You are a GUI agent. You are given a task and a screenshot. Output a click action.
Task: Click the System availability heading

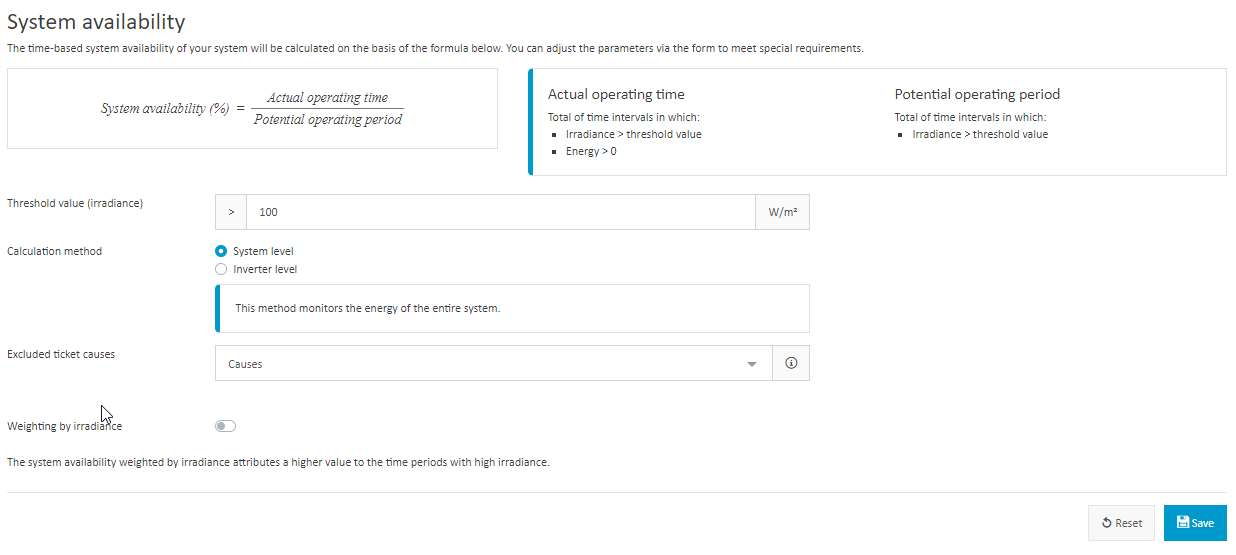click(96, 21)
